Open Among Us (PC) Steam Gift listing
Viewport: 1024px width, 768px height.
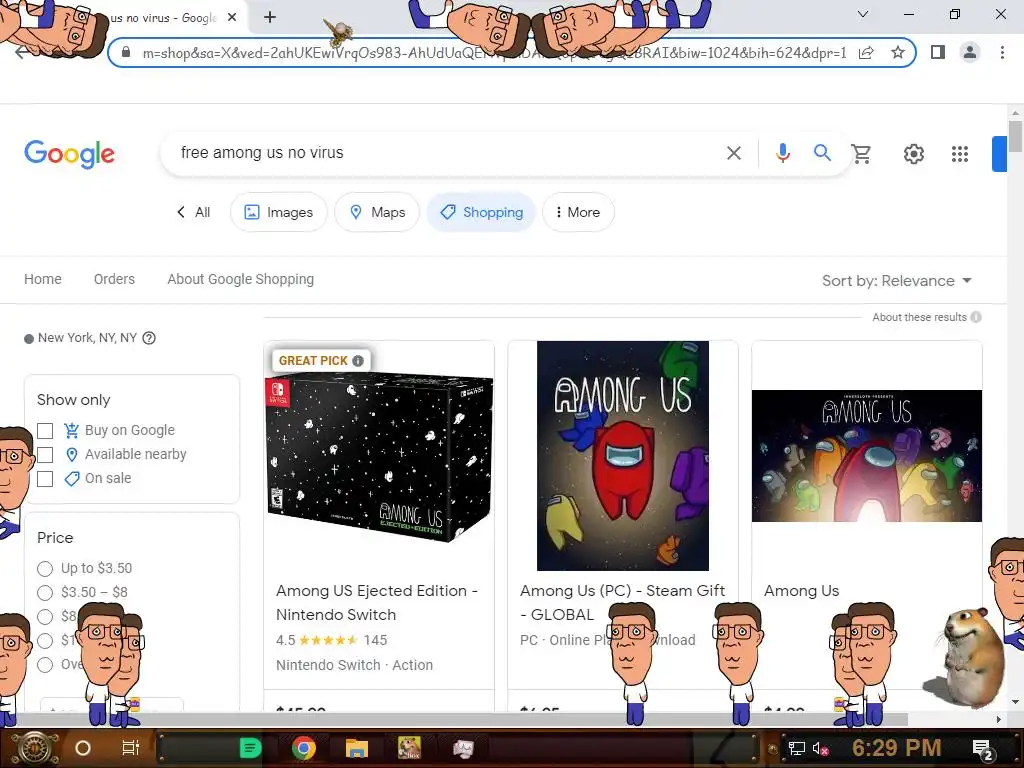(x=622, y=602)
